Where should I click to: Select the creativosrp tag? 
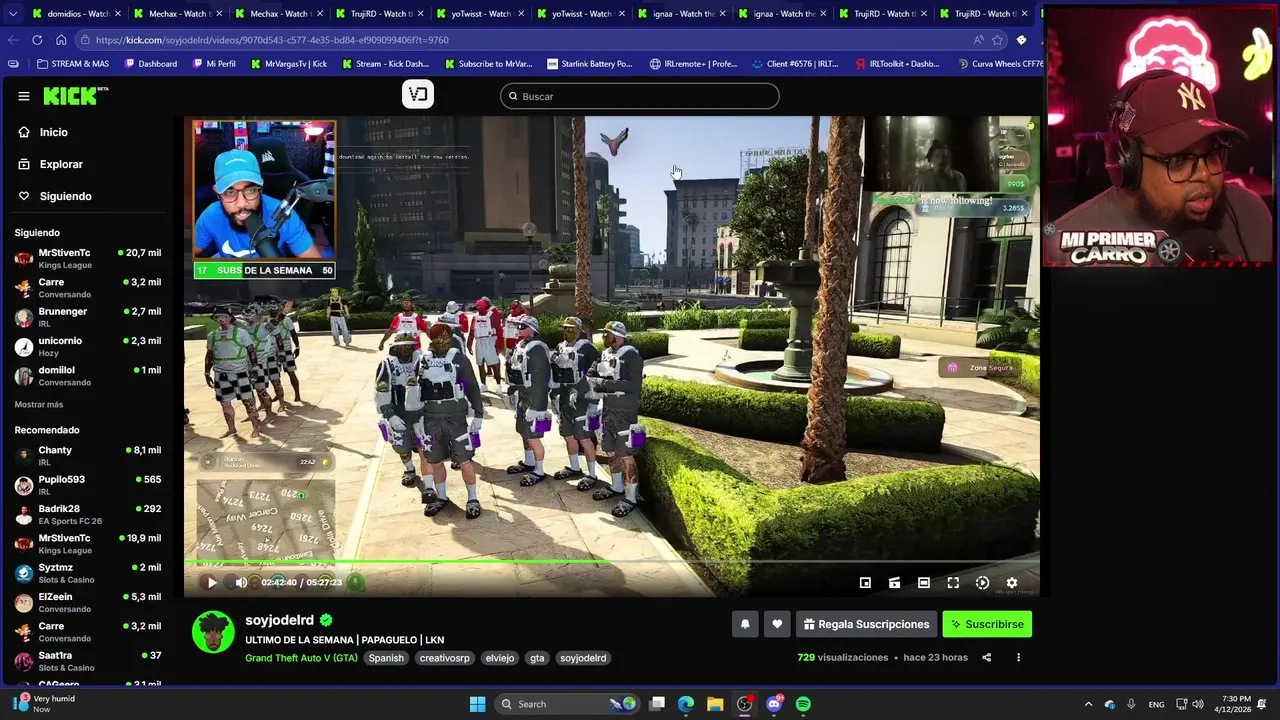coord(444,658)
